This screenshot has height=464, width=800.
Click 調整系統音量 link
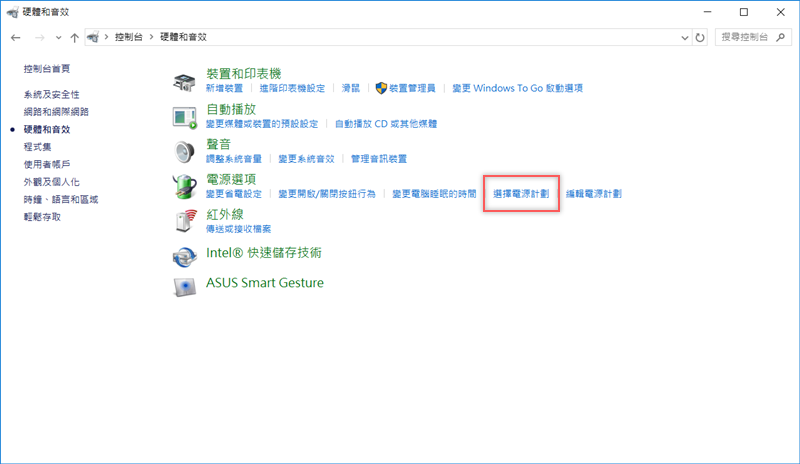tap(234, 159)
